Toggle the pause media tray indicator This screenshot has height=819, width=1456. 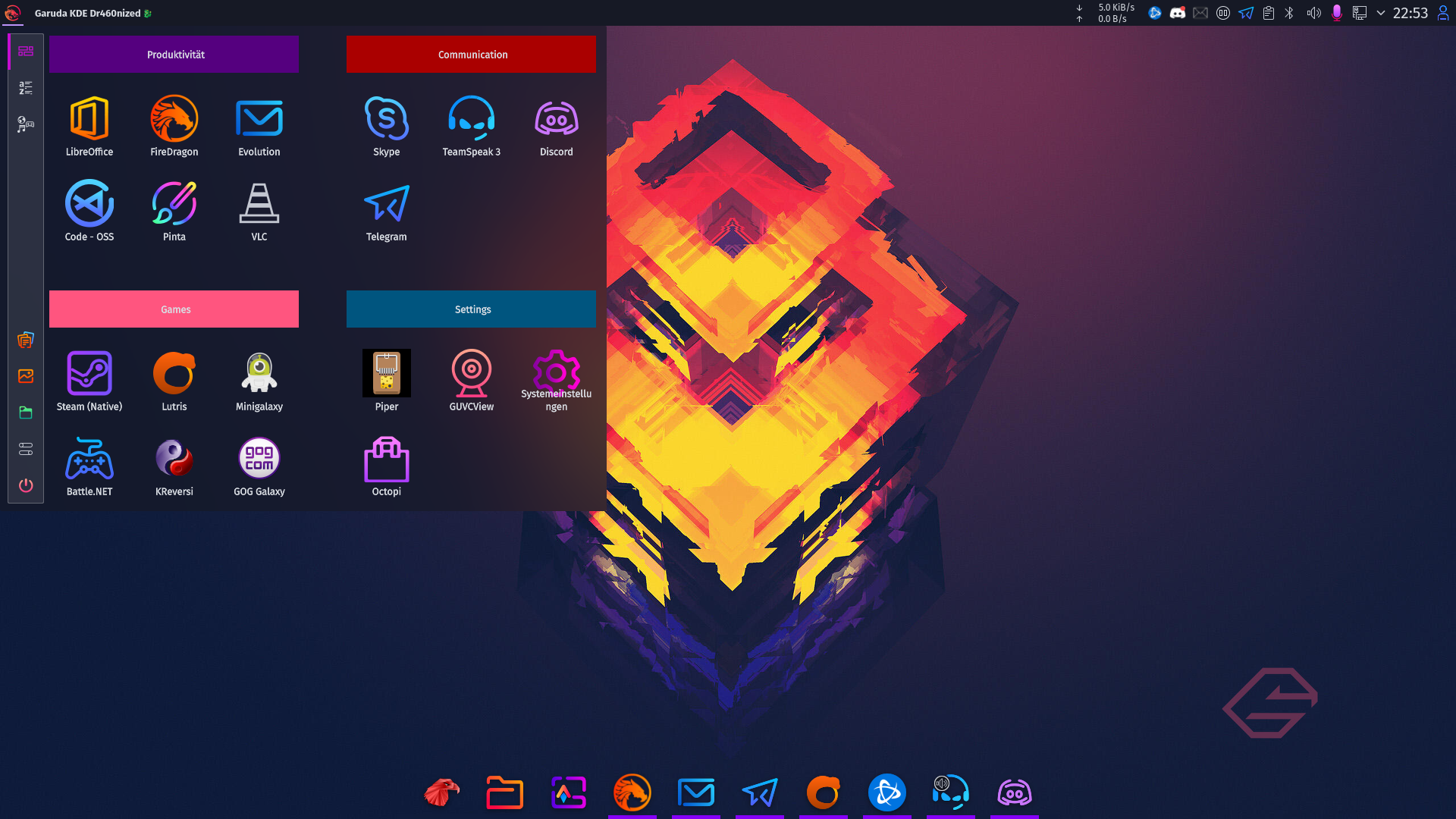(1222, 13)
